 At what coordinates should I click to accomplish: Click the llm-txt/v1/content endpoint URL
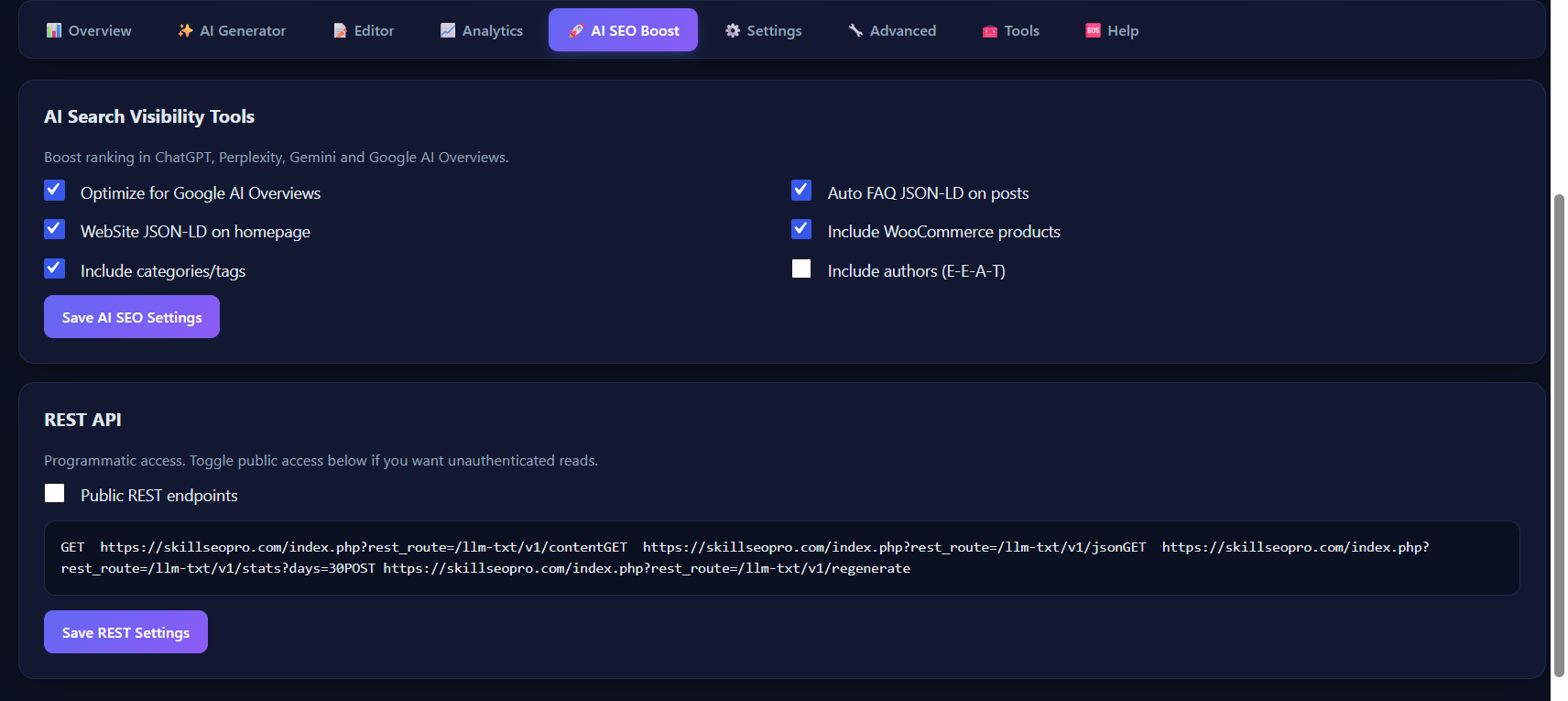click(x=353, y=547)
